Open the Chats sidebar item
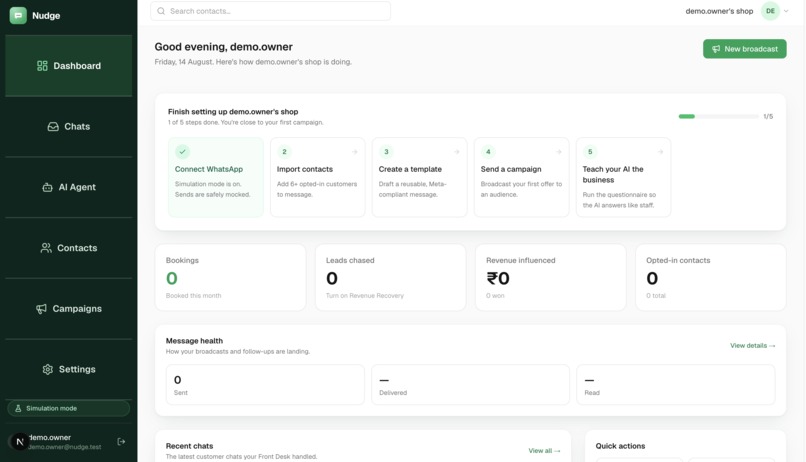This screenshot has width=806, height=462. 68,126
